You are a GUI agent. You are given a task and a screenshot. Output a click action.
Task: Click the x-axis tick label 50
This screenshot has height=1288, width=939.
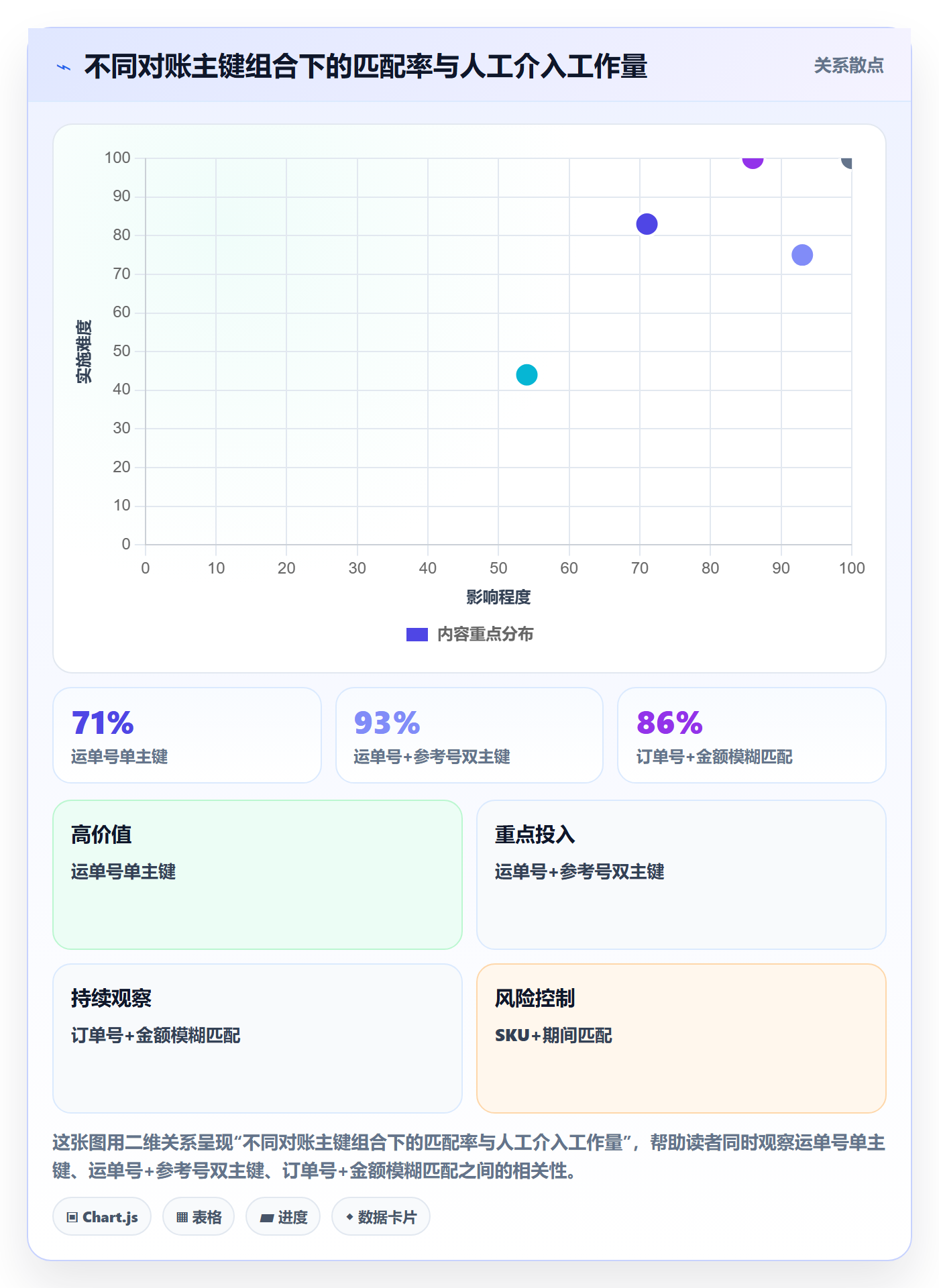point(498,568)
